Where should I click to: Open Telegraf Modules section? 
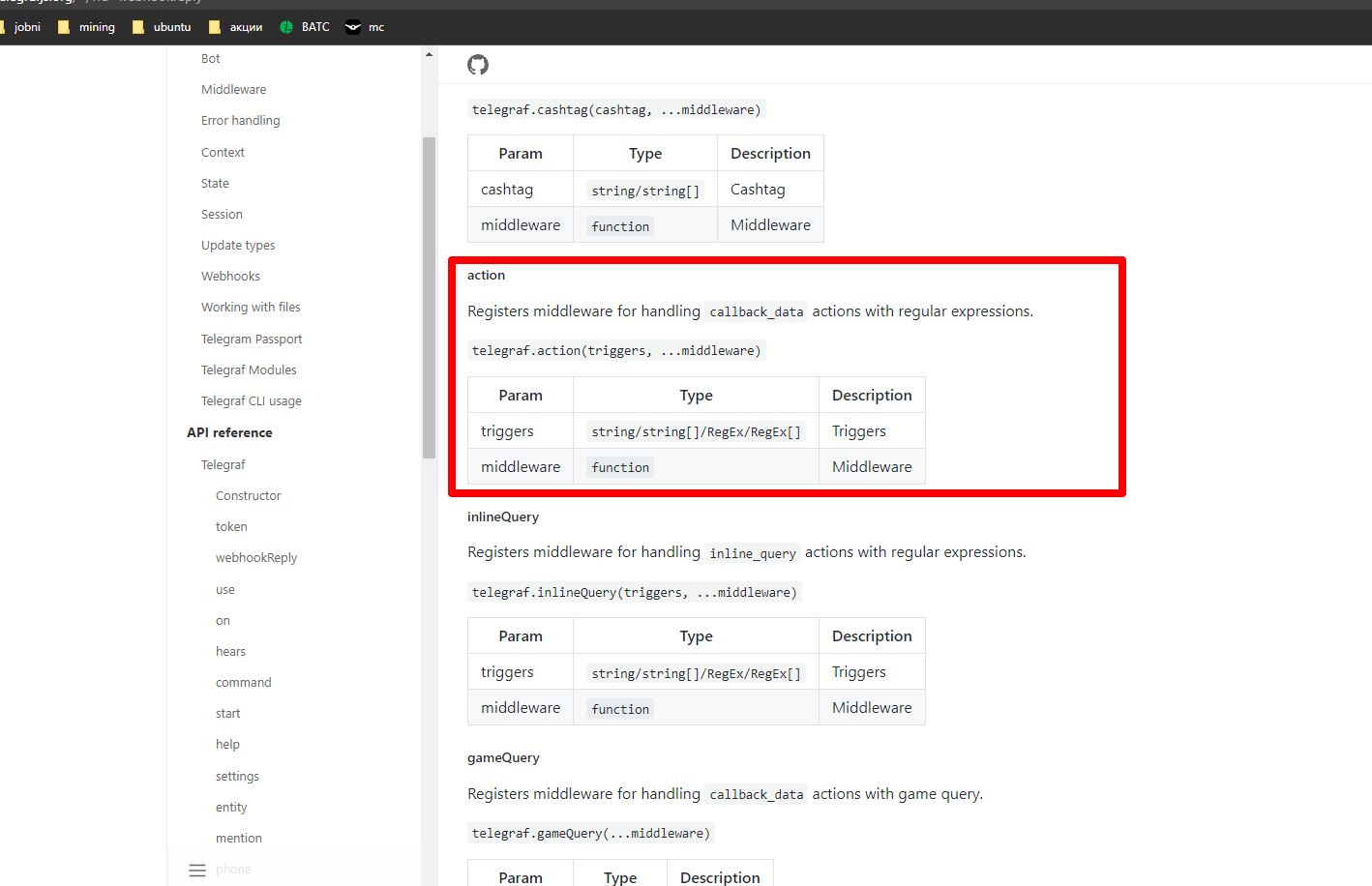249,370
